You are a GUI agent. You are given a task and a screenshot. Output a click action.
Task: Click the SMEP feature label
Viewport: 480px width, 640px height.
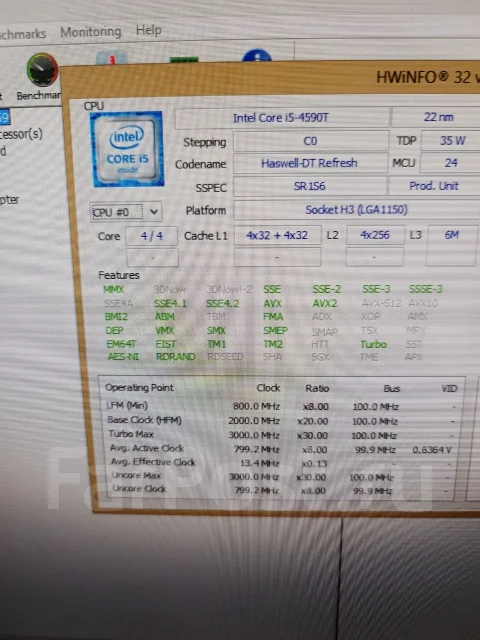click(276, 330)
